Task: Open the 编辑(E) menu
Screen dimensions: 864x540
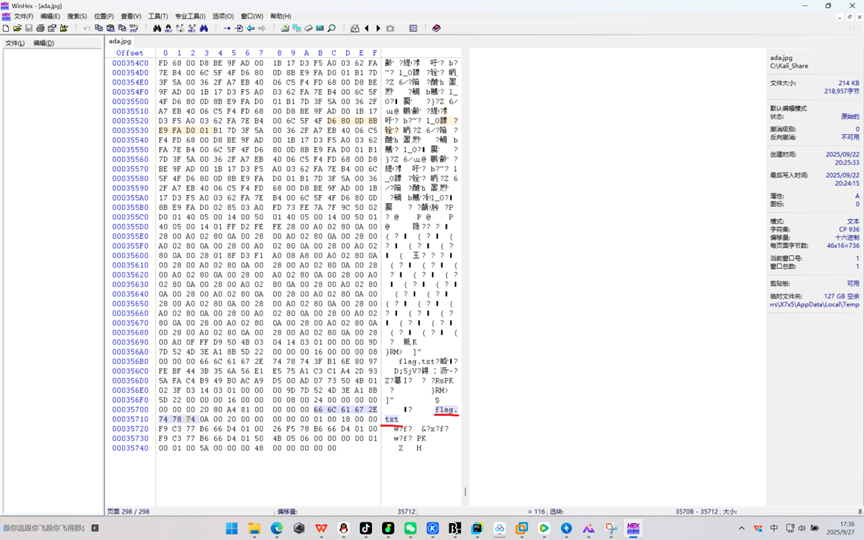Action: click(50, 16)
